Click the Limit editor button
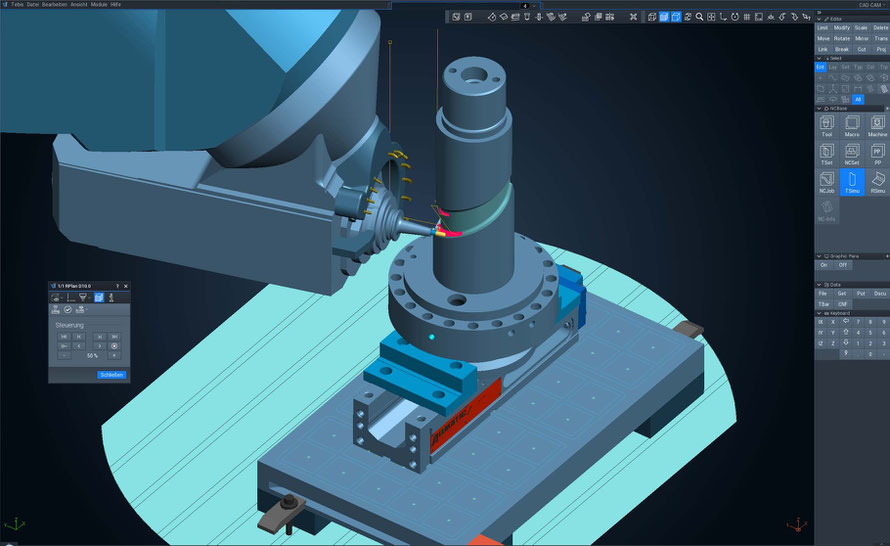This screenshot has width=890, height=546. coord(823,27)
